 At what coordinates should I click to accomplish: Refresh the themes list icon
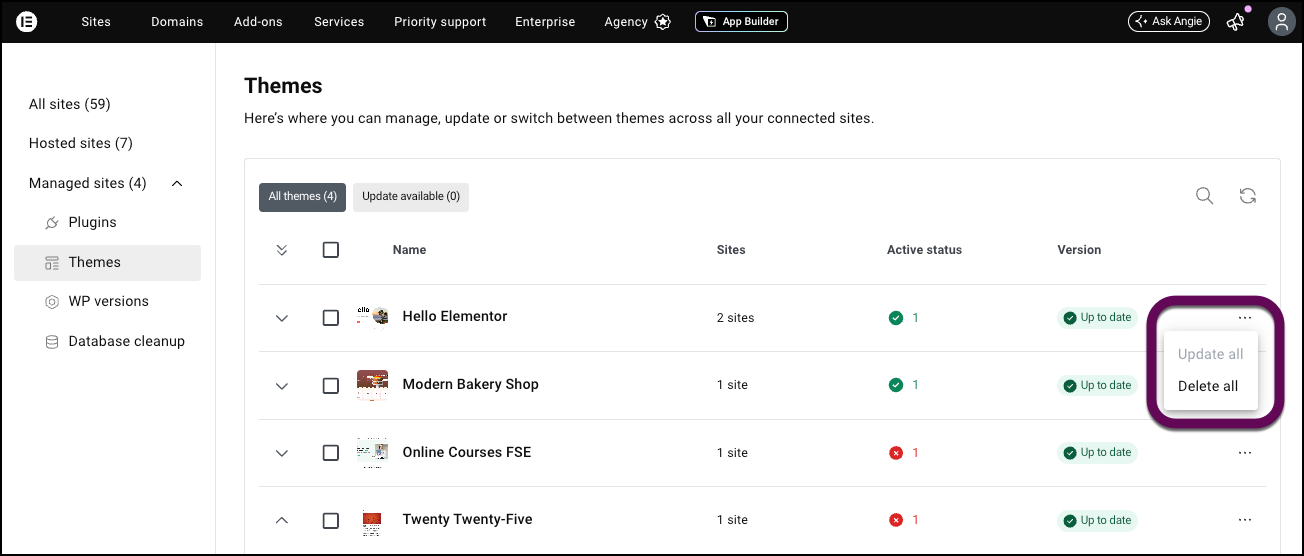(x=1248, y=196)
